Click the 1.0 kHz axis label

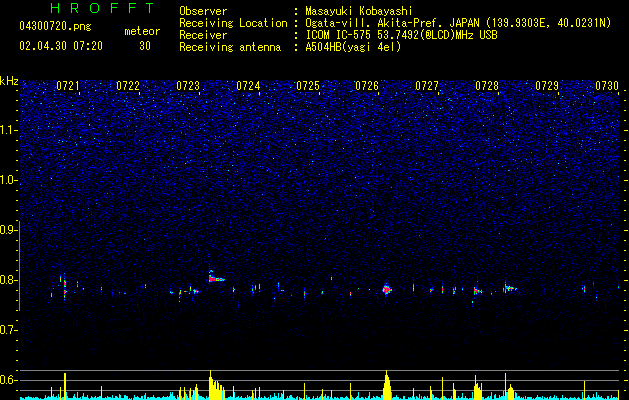tap(9, 181)
